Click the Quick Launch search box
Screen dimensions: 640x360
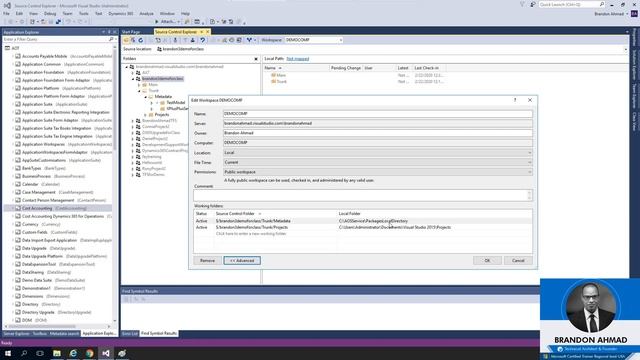[x=571, y=4]
